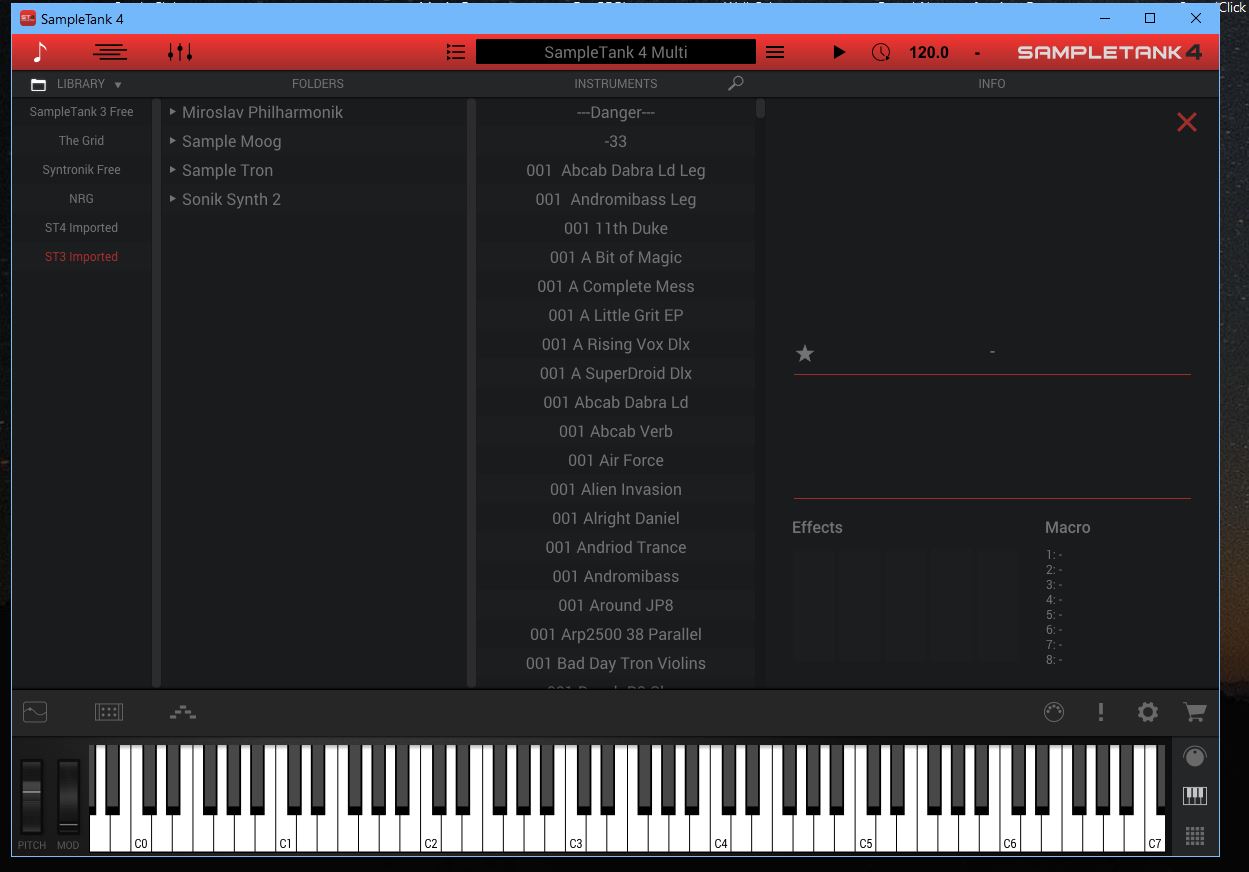Select '001 Bad Day Tron Violins'
Viewport: 1249px width, 872px height.
point(616,663)
